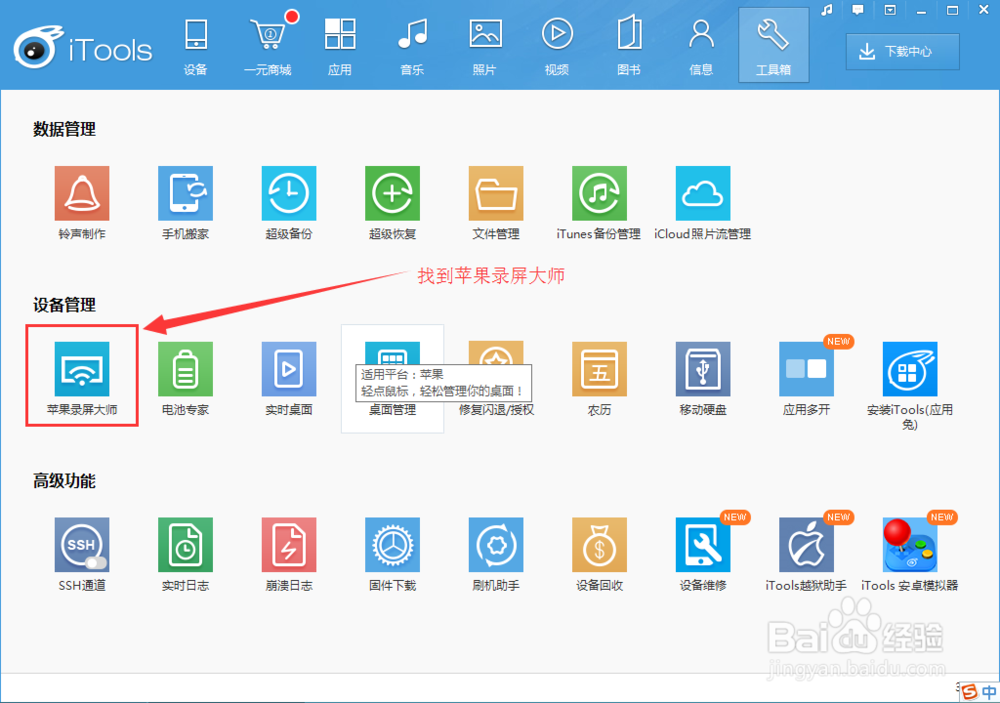This screenshot has height=703, width=1000.
Task: Switch to the 图书 books tab
Action: point(629,46)
